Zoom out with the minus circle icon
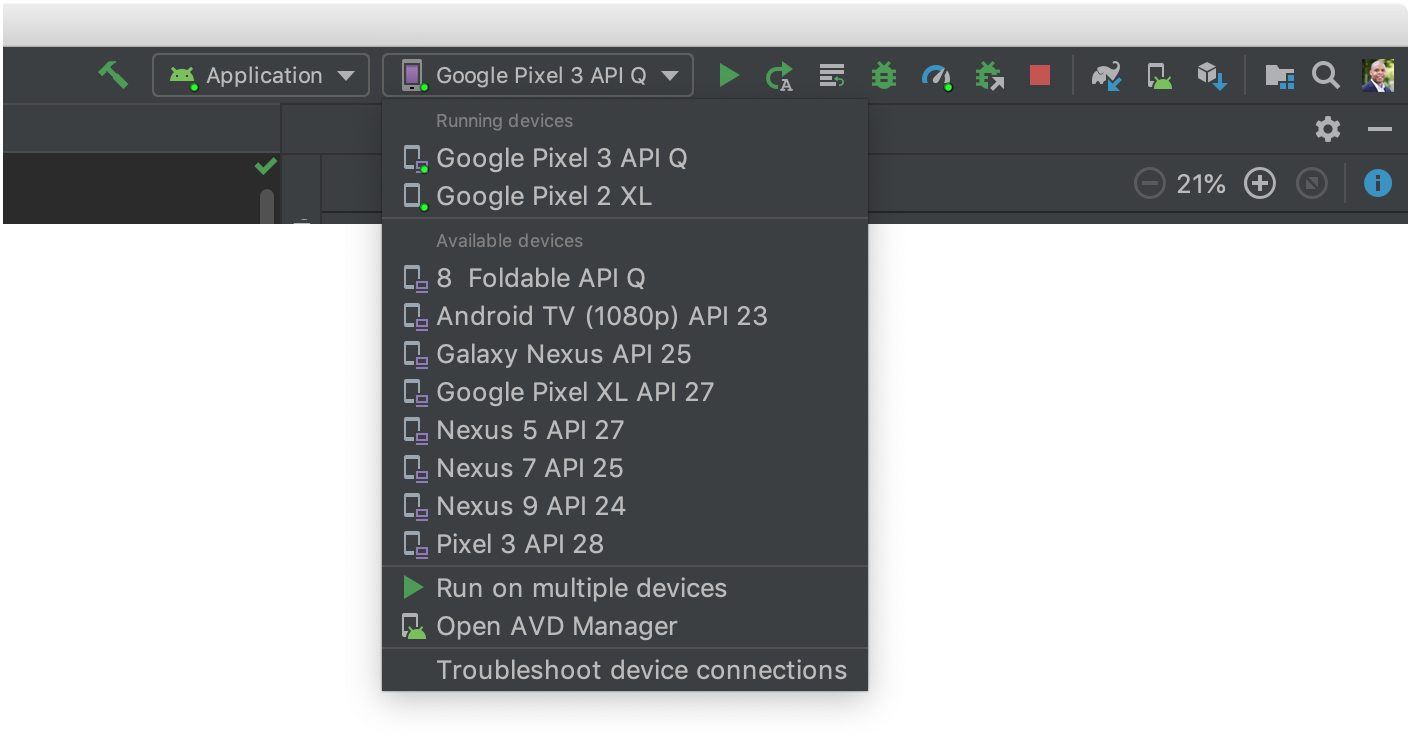This screenshot has width=1412, height=750. tap(1150, 183)
